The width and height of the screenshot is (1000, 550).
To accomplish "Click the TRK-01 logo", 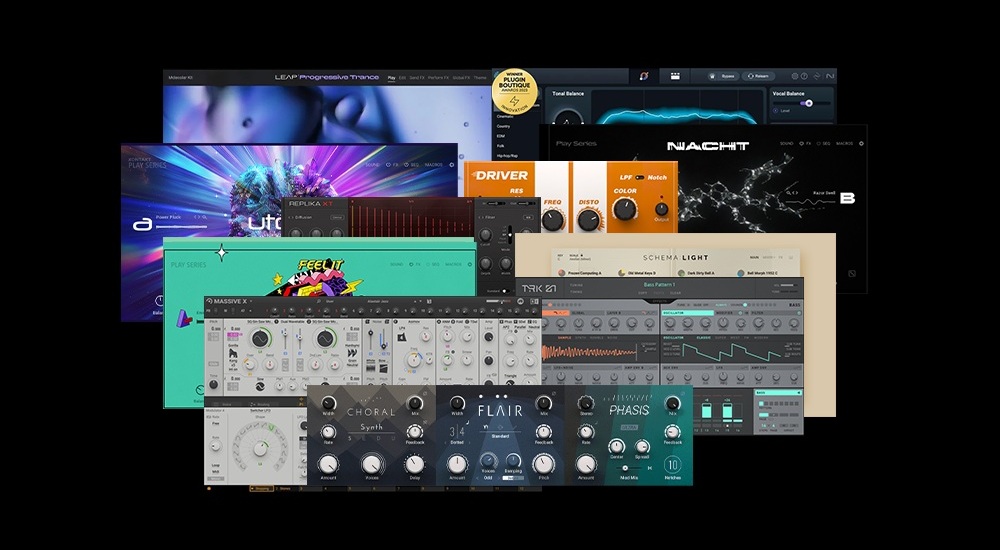I will tap(540, 288).
